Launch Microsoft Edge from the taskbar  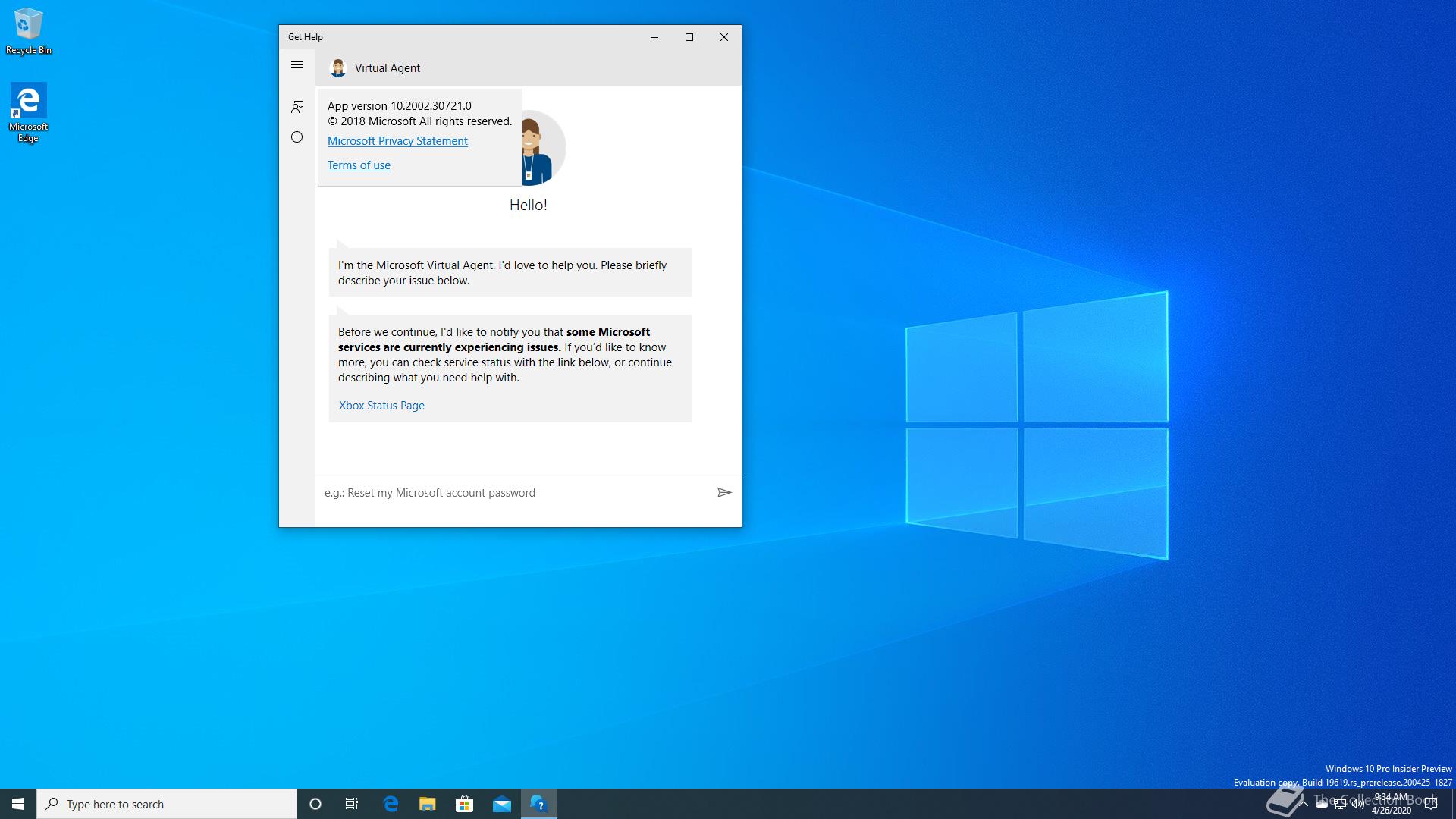coord(391,804)
